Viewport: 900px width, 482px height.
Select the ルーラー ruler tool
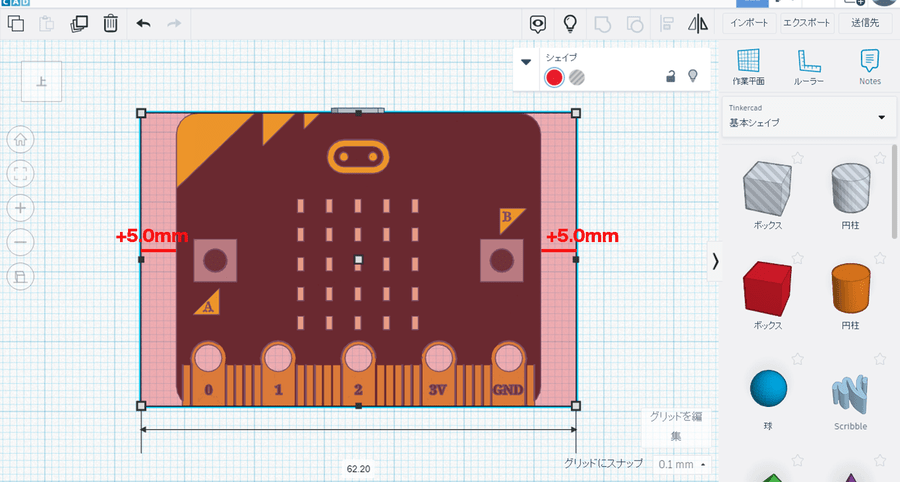(x=809, y=67)
